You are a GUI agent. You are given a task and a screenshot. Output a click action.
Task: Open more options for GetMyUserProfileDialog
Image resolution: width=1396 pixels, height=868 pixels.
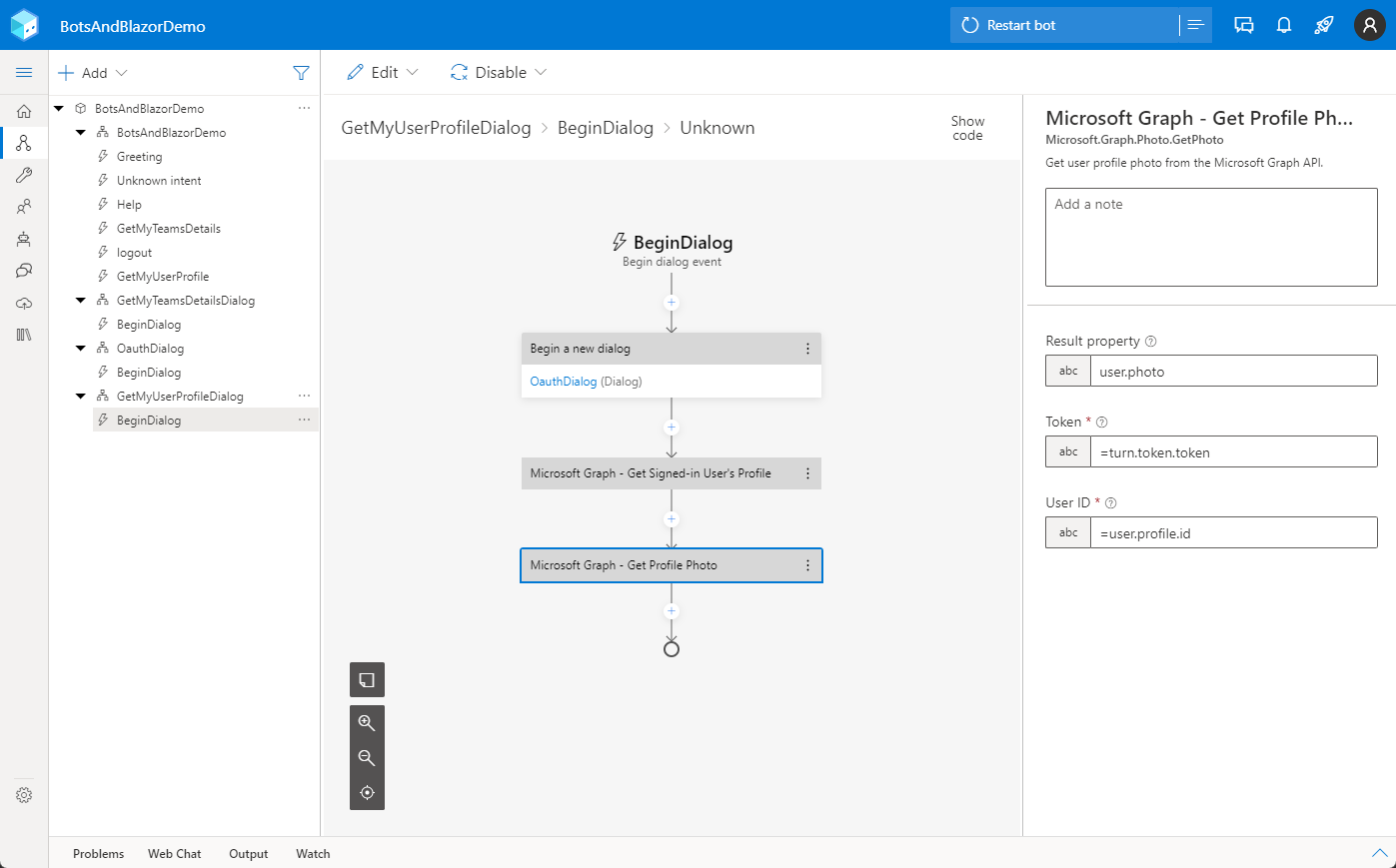304,397
